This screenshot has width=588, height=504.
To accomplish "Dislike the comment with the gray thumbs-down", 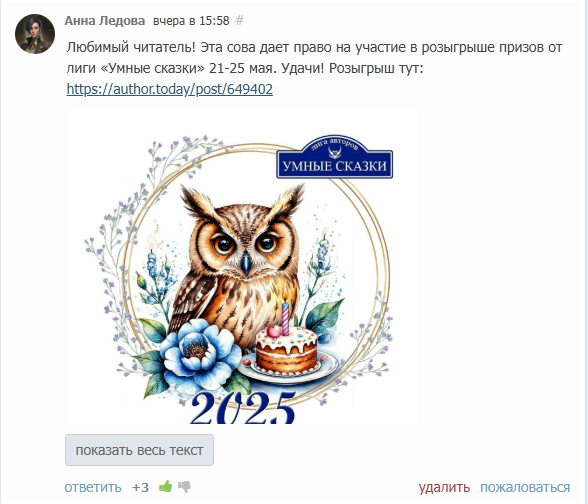I will pyautogui.click(x=184, y=487).
